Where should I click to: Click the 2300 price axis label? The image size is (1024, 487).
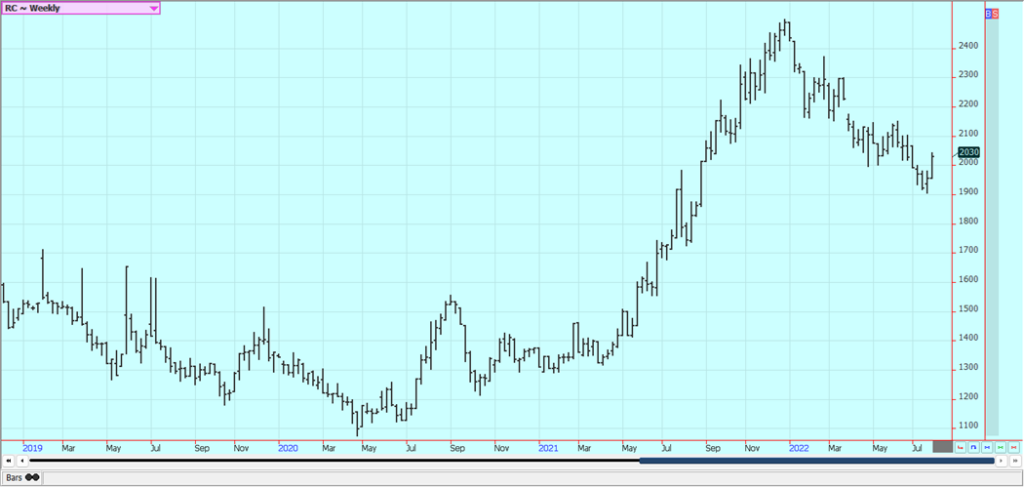click(x=968, y=75)
